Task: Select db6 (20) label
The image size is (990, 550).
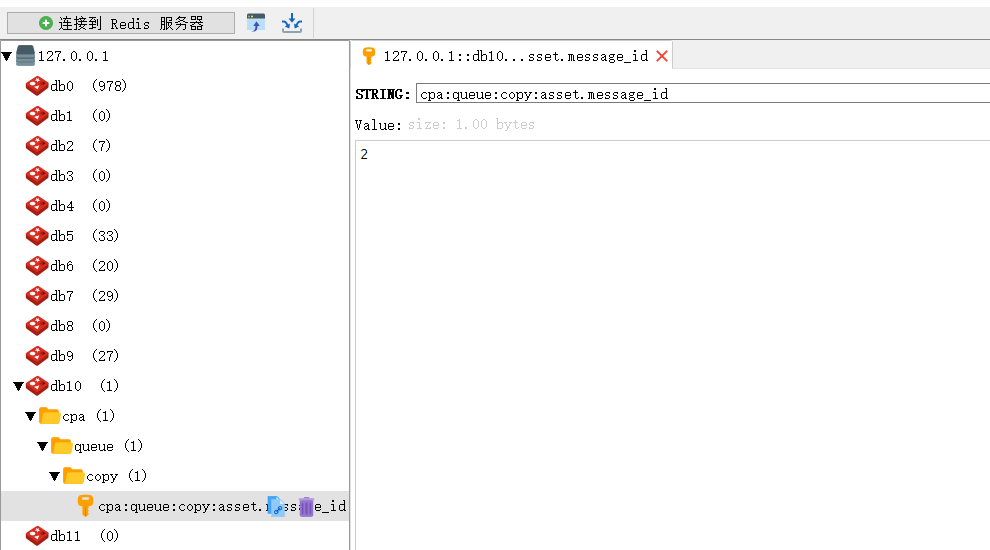Action: click(x=85, y=266)
